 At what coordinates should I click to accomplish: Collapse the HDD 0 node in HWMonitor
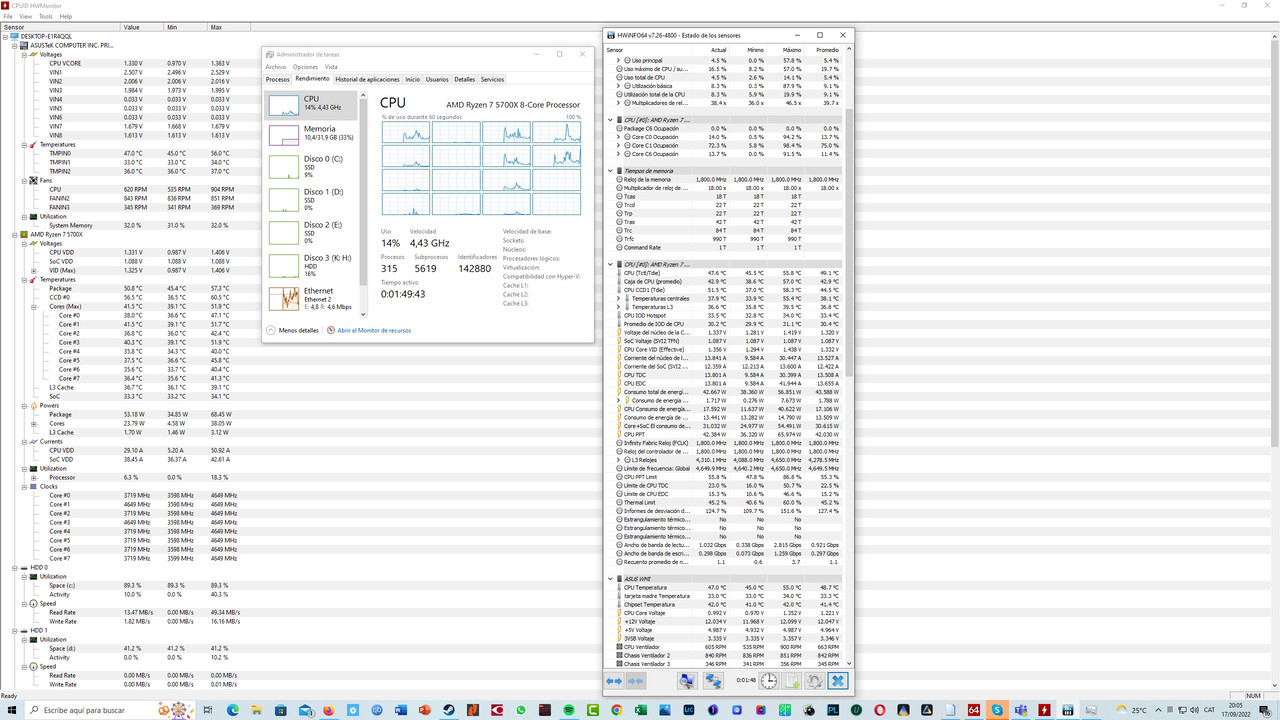15,568
